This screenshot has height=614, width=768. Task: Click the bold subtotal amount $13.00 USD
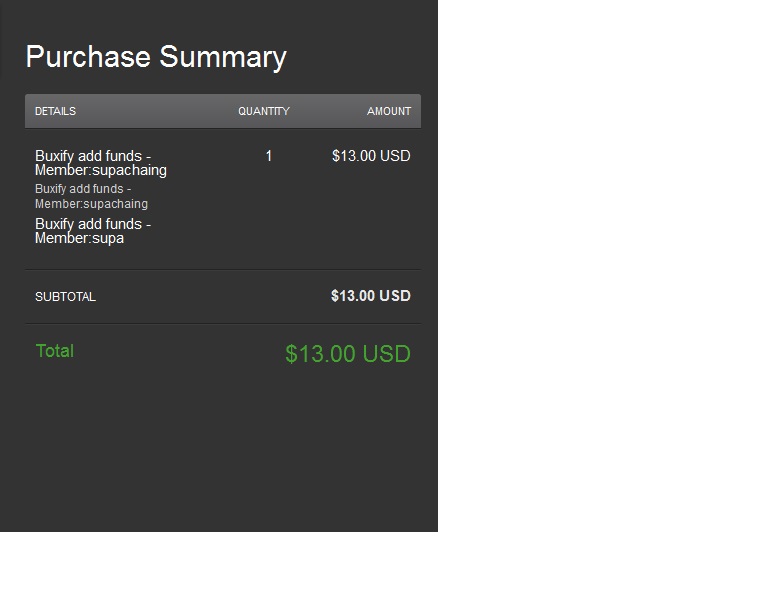pos(371,296)
